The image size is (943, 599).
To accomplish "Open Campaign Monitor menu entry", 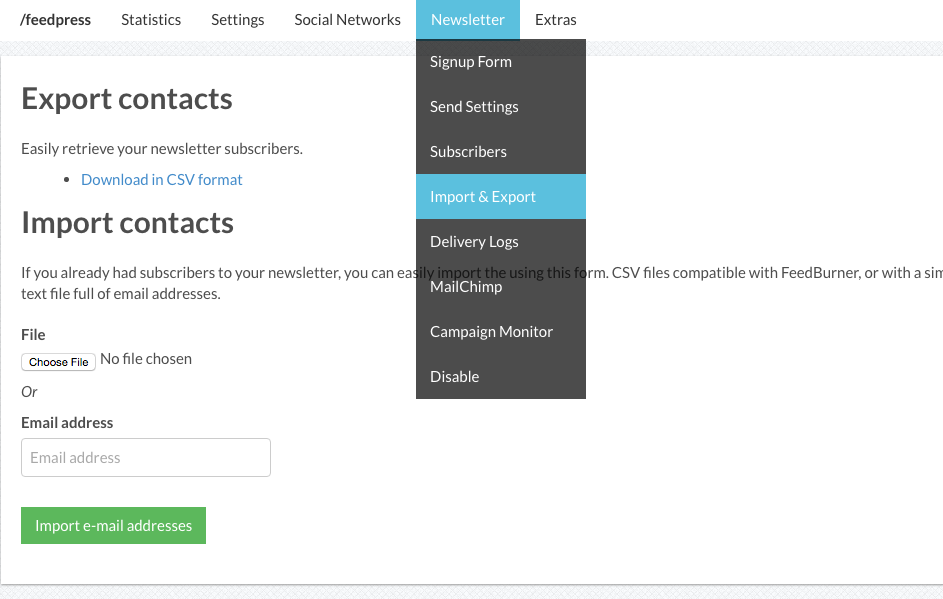I will click(x=491, y=332).
